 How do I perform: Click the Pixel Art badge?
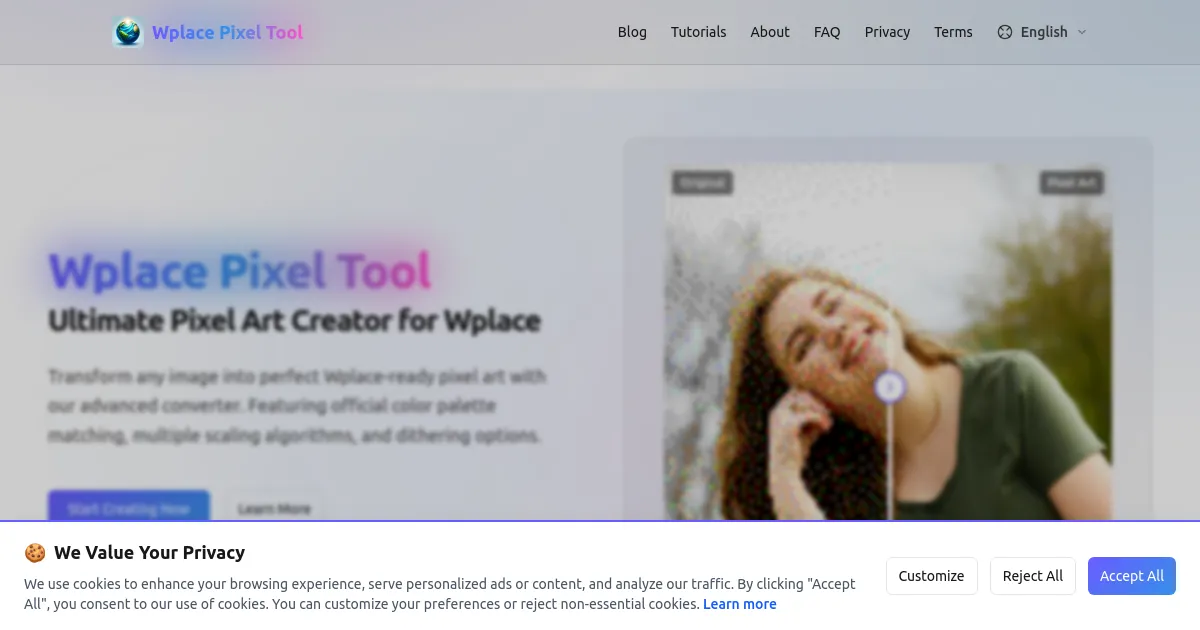point(1071,183)
